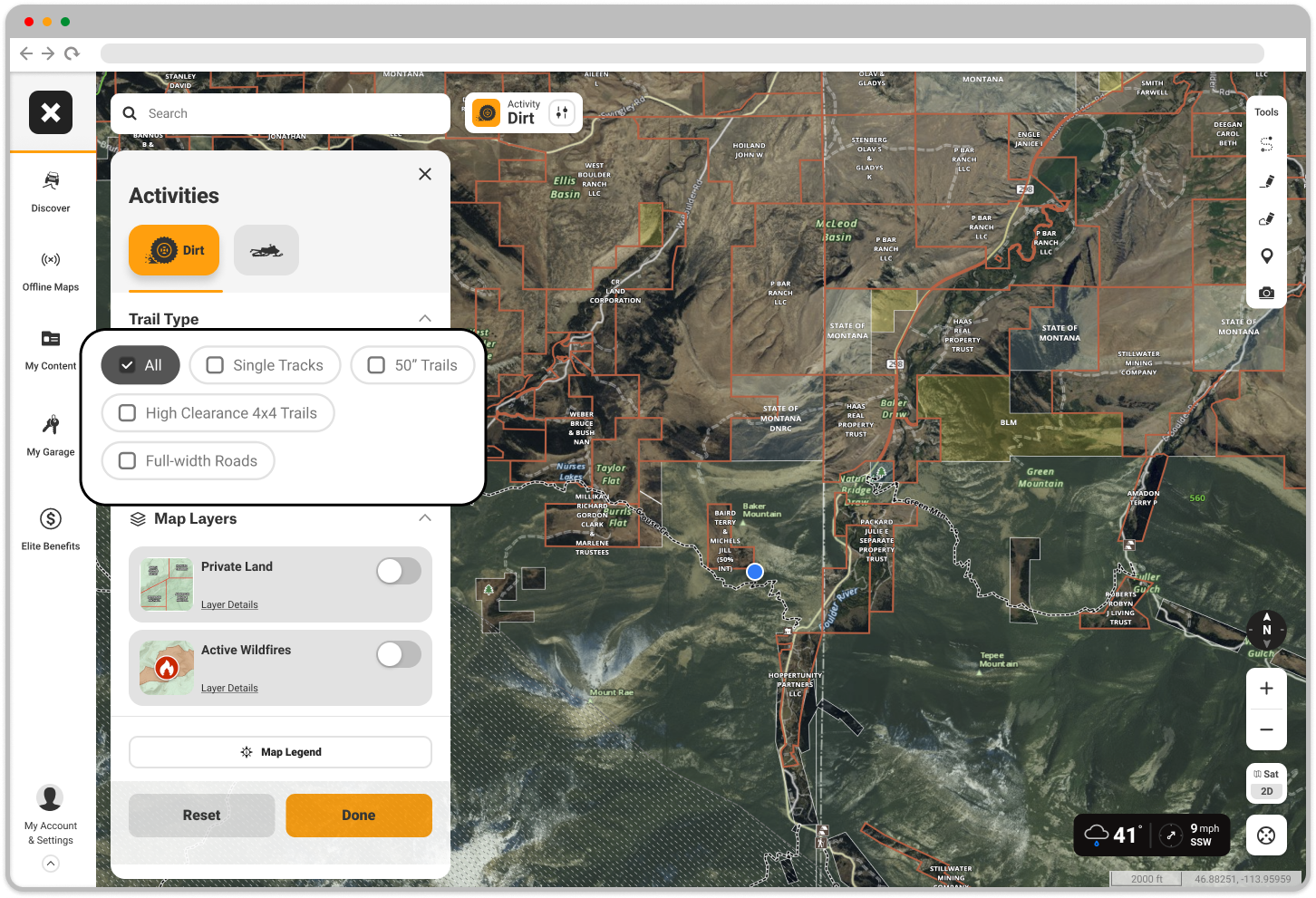
Task: Click the wind direction indicator
Action: pos(1171,835)
